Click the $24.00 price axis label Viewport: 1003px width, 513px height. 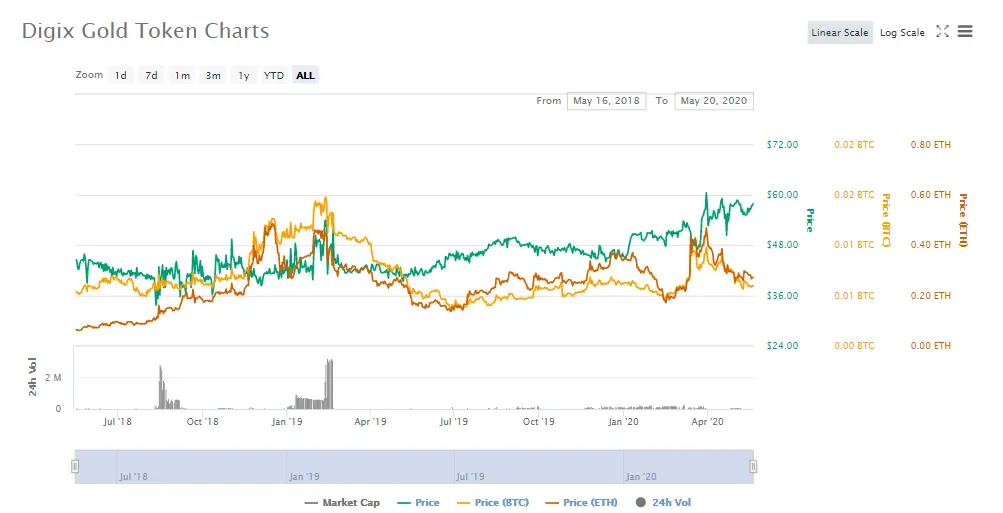782,345
